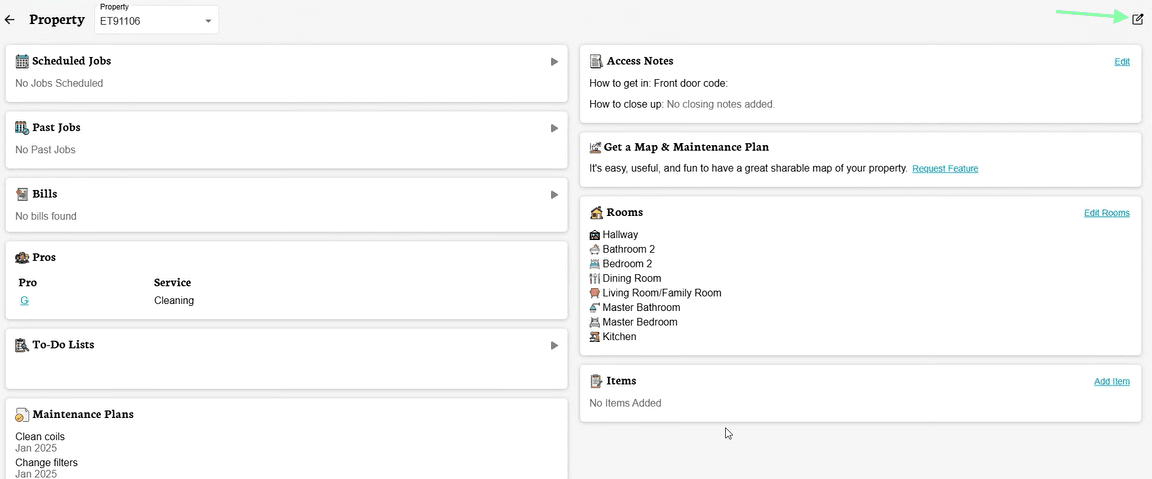Click the Maintenance Plans icon
1152x479 pixels.
pos(22,414)
